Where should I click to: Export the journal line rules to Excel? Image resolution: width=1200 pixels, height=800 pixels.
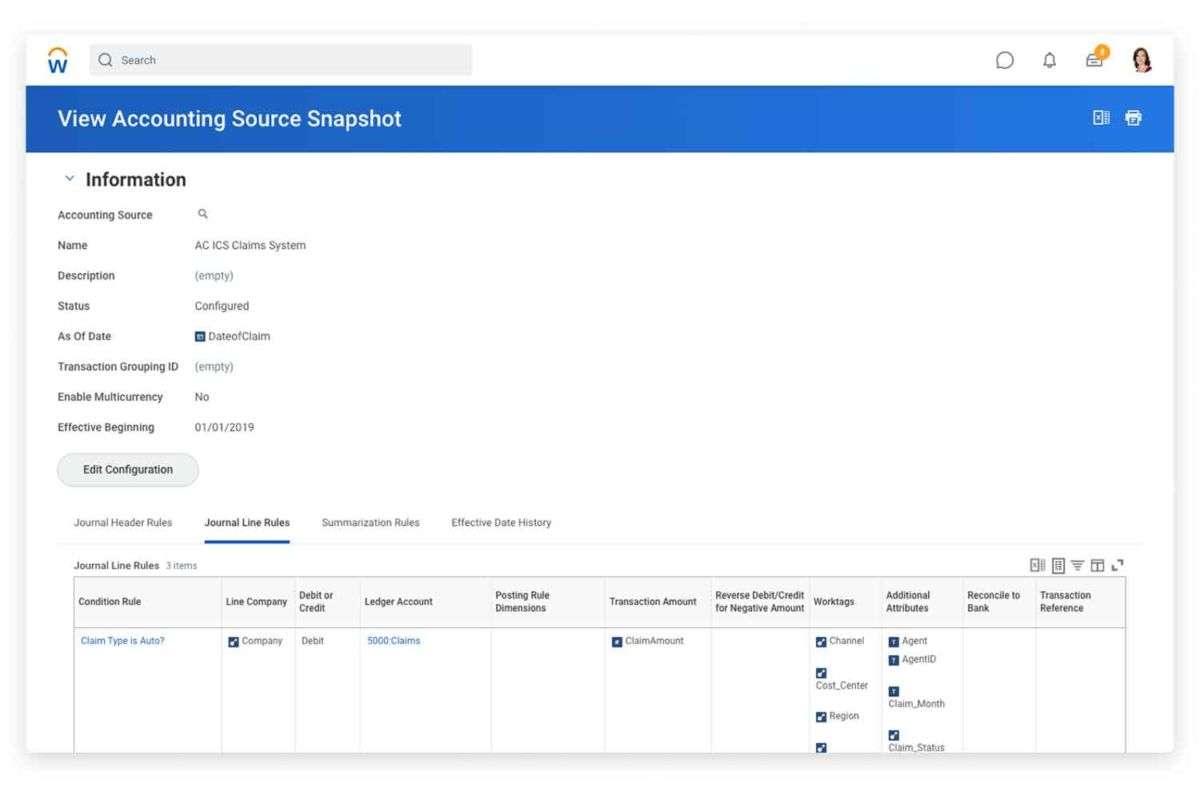(x=1037, y=565)
